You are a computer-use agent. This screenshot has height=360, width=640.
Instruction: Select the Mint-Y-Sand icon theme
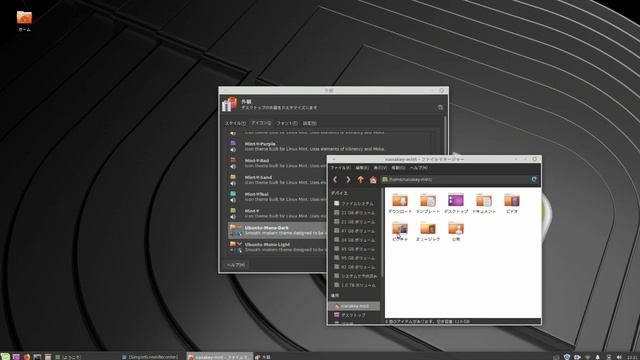(278, 180)
